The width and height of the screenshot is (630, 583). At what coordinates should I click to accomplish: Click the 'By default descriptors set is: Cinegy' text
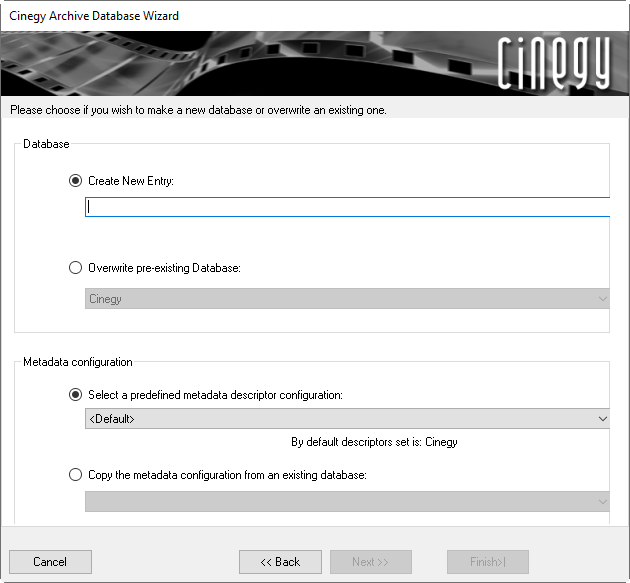374,442
